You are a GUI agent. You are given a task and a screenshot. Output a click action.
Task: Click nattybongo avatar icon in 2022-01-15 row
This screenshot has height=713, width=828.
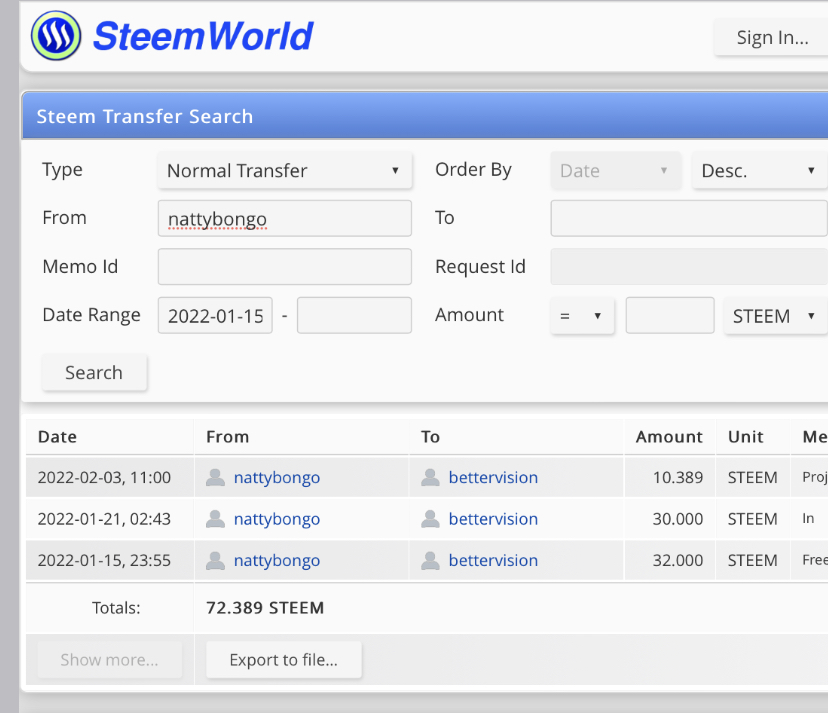pyautogui.click(x=215, y=560)
